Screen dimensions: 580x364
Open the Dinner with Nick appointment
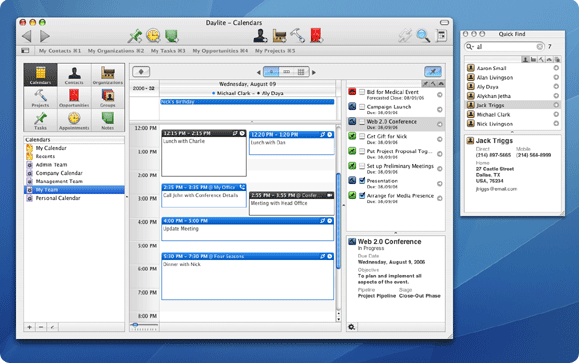point(247,277)
